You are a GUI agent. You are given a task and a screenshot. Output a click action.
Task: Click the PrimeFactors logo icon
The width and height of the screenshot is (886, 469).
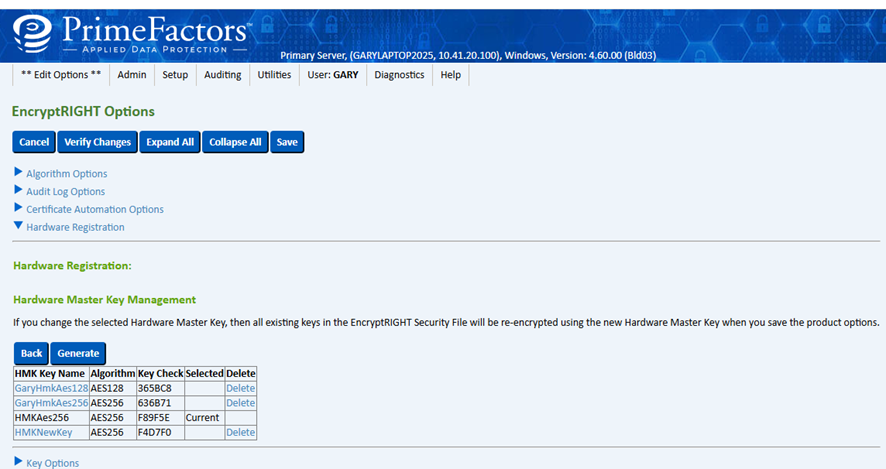32,33
